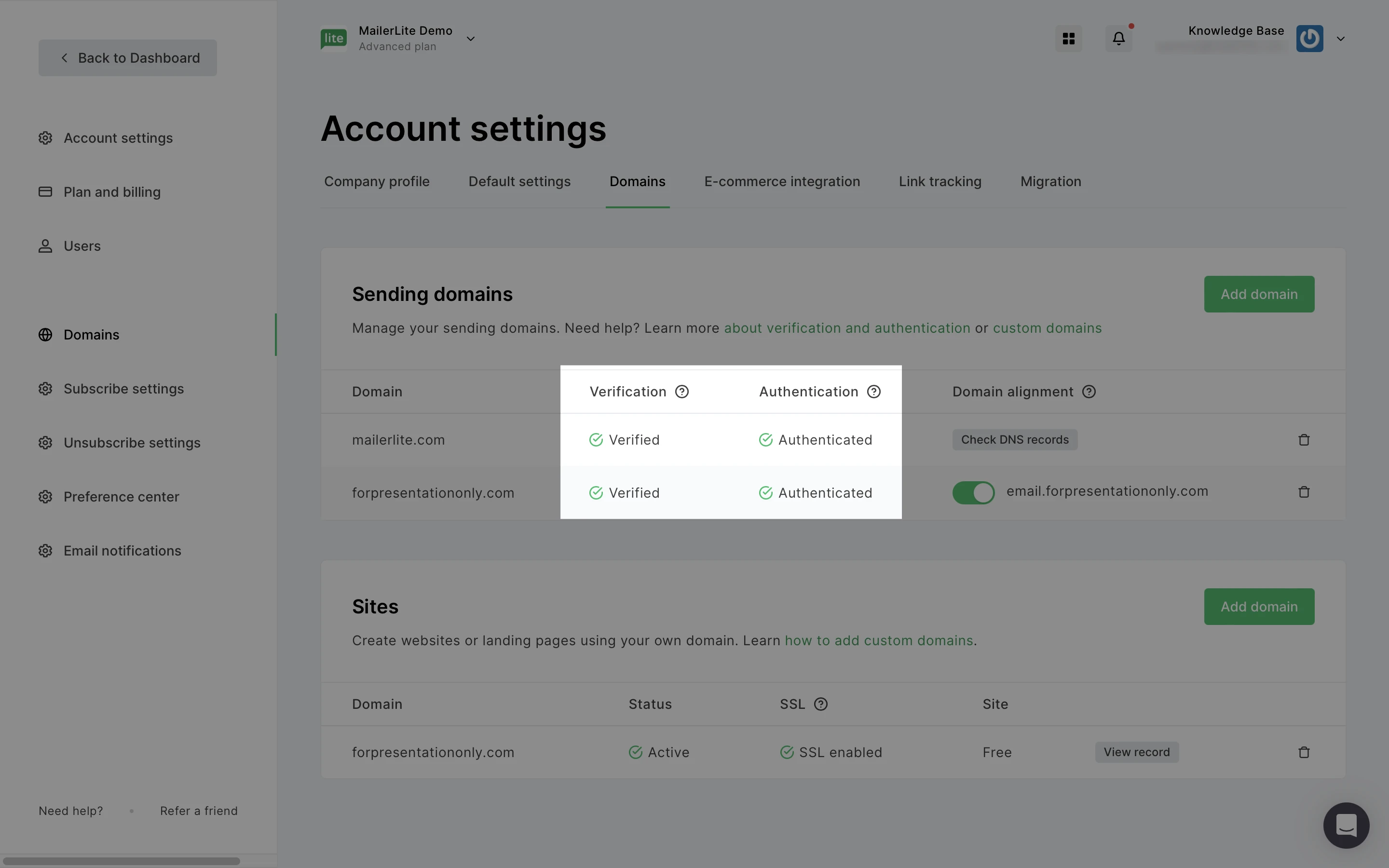Click Check DNS records button

(1014, 440)
